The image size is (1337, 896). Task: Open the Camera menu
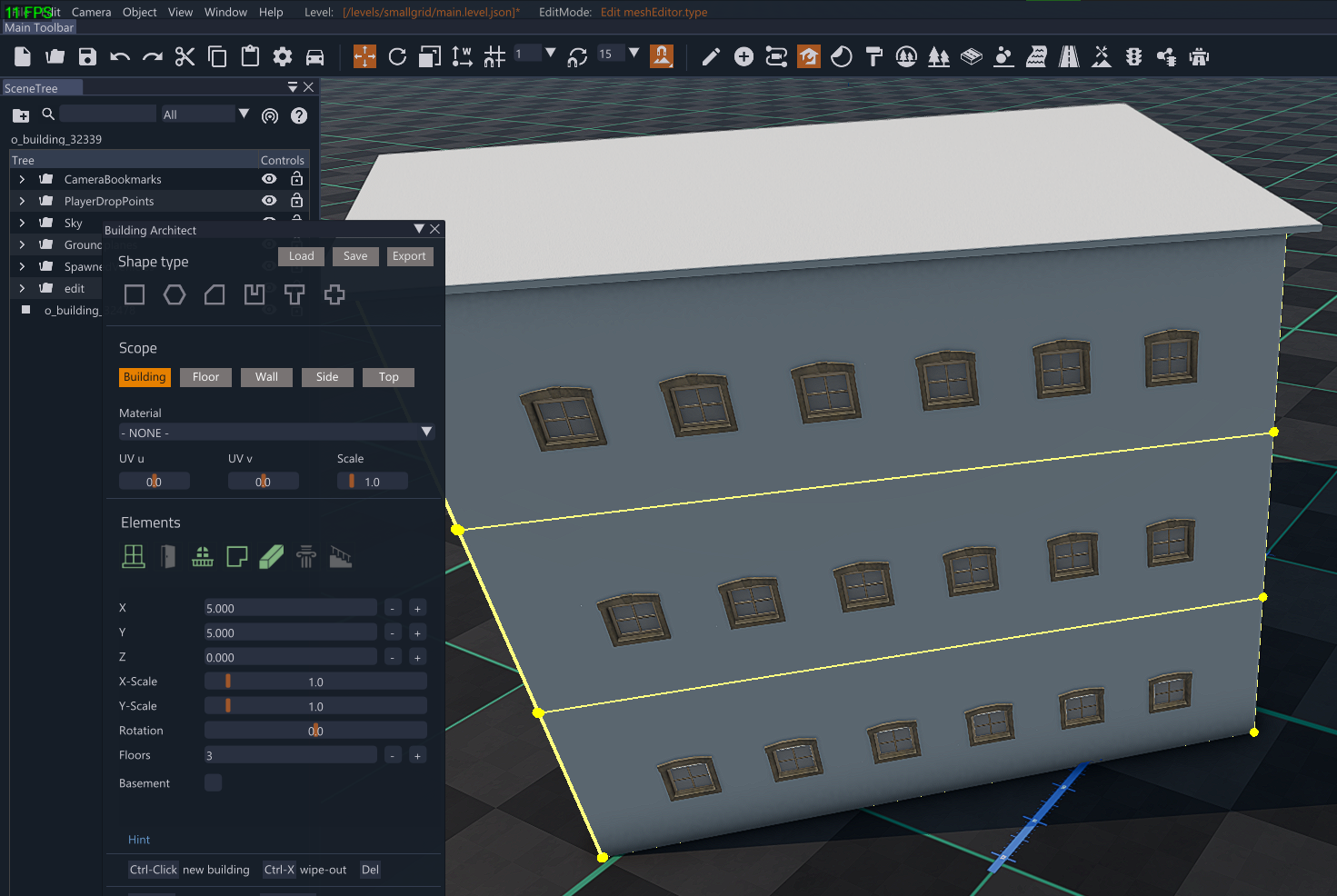[91, 12]
